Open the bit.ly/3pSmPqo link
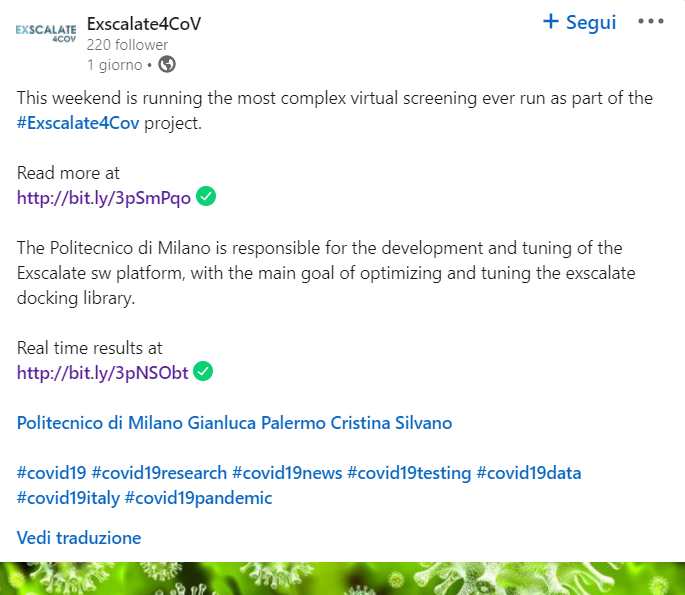The width and height of the screenshot is (685, 595). 104,197
